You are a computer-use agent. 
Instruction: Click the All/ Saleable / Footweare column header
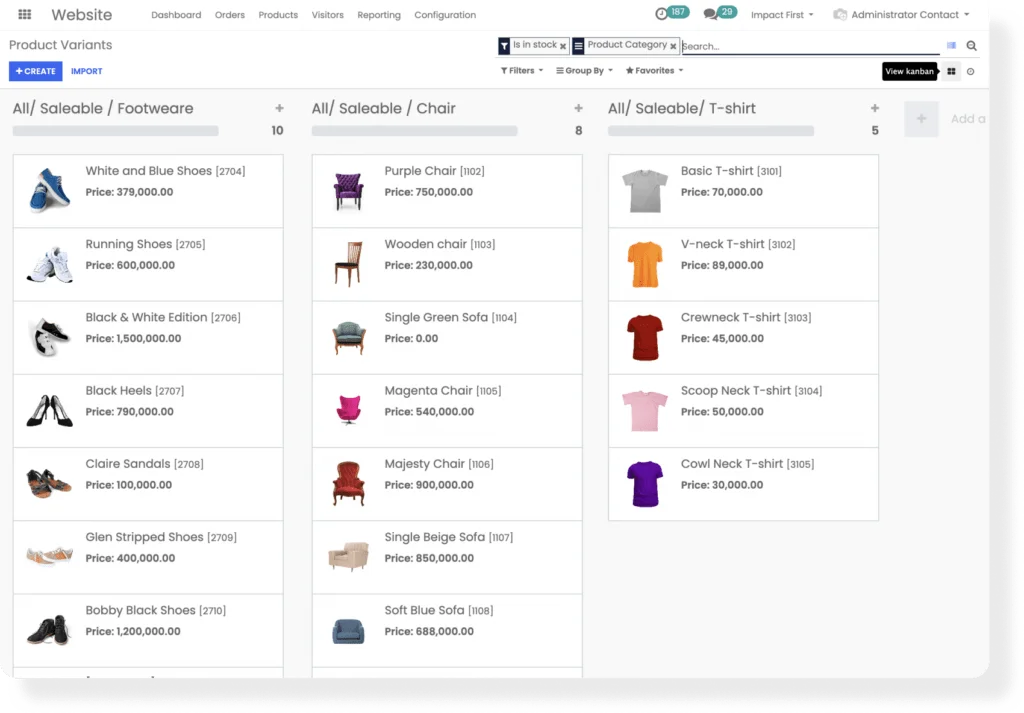coord(103,108)
